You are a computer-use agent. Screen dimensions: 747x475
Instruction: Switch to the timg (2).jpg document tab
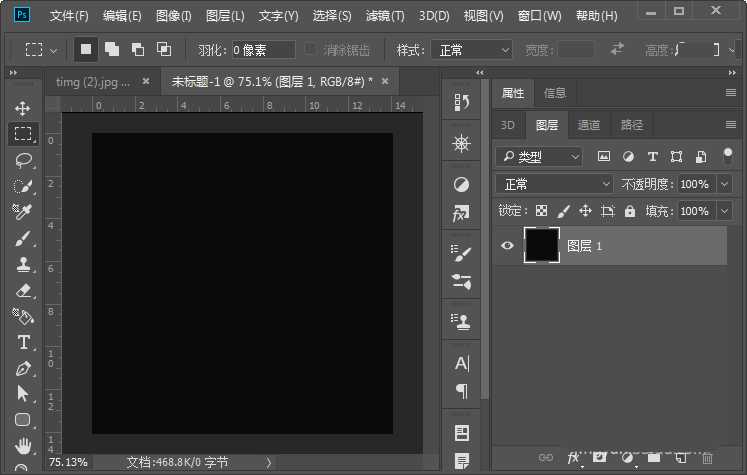pos(93,81)
